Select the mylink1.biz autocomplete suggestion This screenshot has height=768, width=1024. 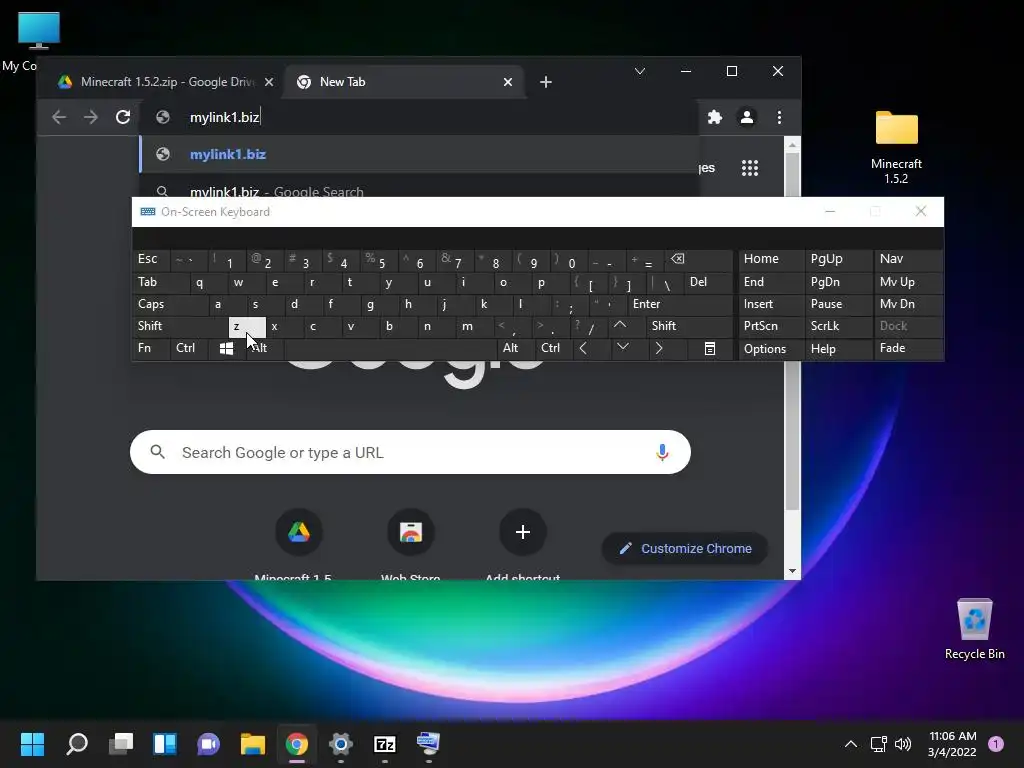click(x=419, y=154)
